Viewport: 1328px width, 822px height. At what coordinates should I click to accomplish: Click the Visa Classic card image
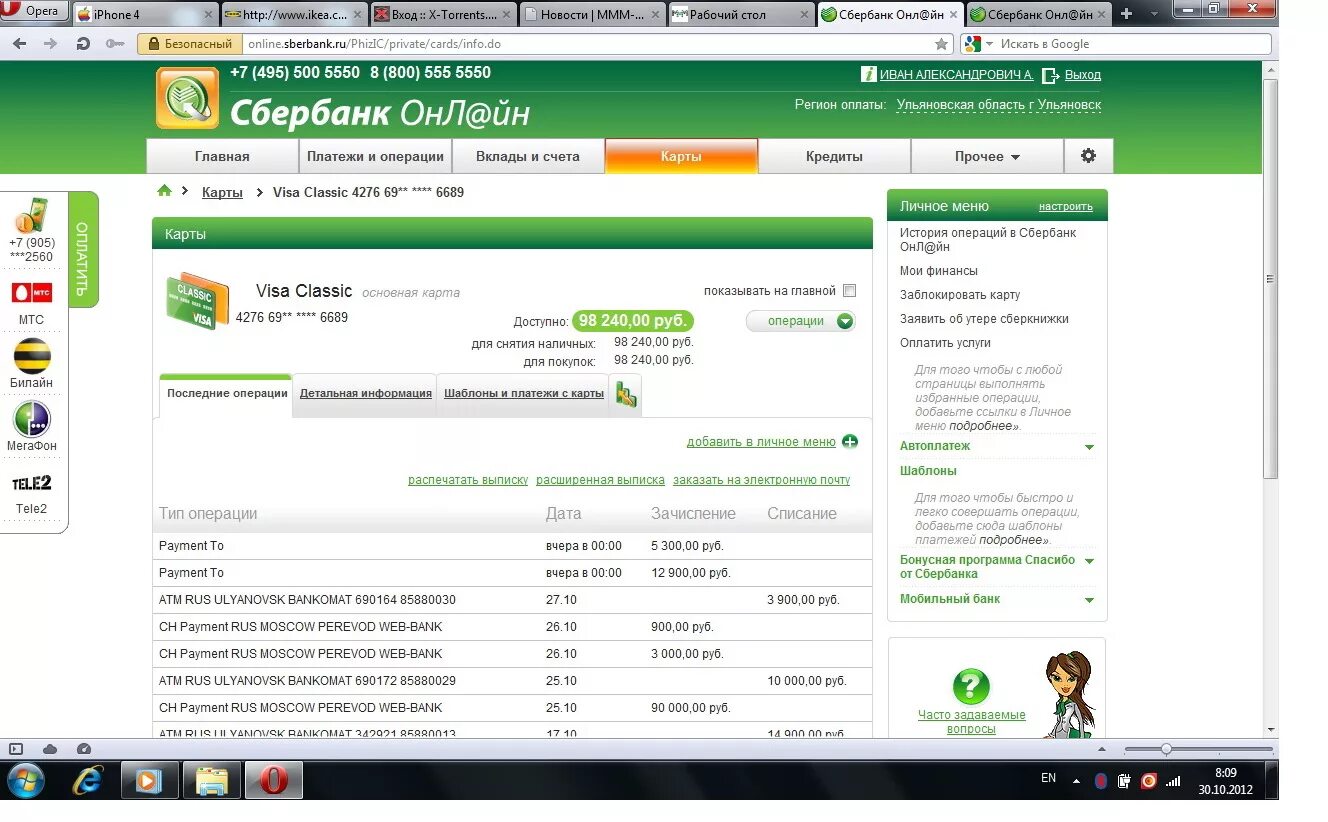tap(197, 301)
